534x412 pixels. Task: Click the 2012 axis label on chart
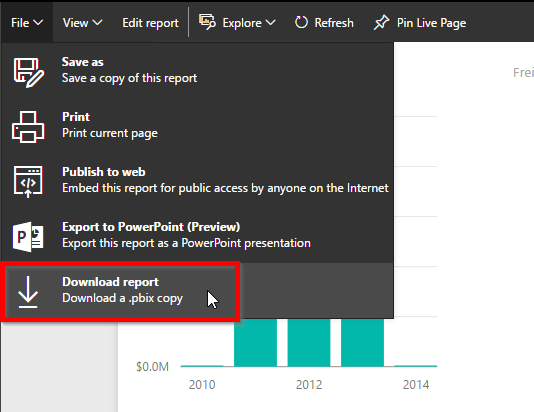click(x=309, y=385)
